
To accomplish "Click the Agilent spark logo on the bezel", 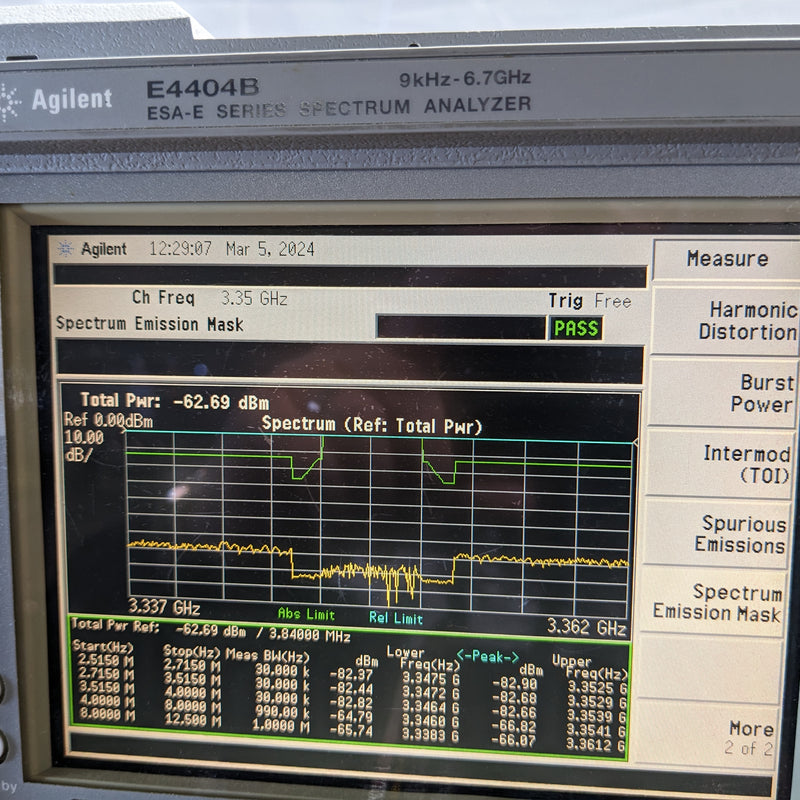I will pos(12,100).
